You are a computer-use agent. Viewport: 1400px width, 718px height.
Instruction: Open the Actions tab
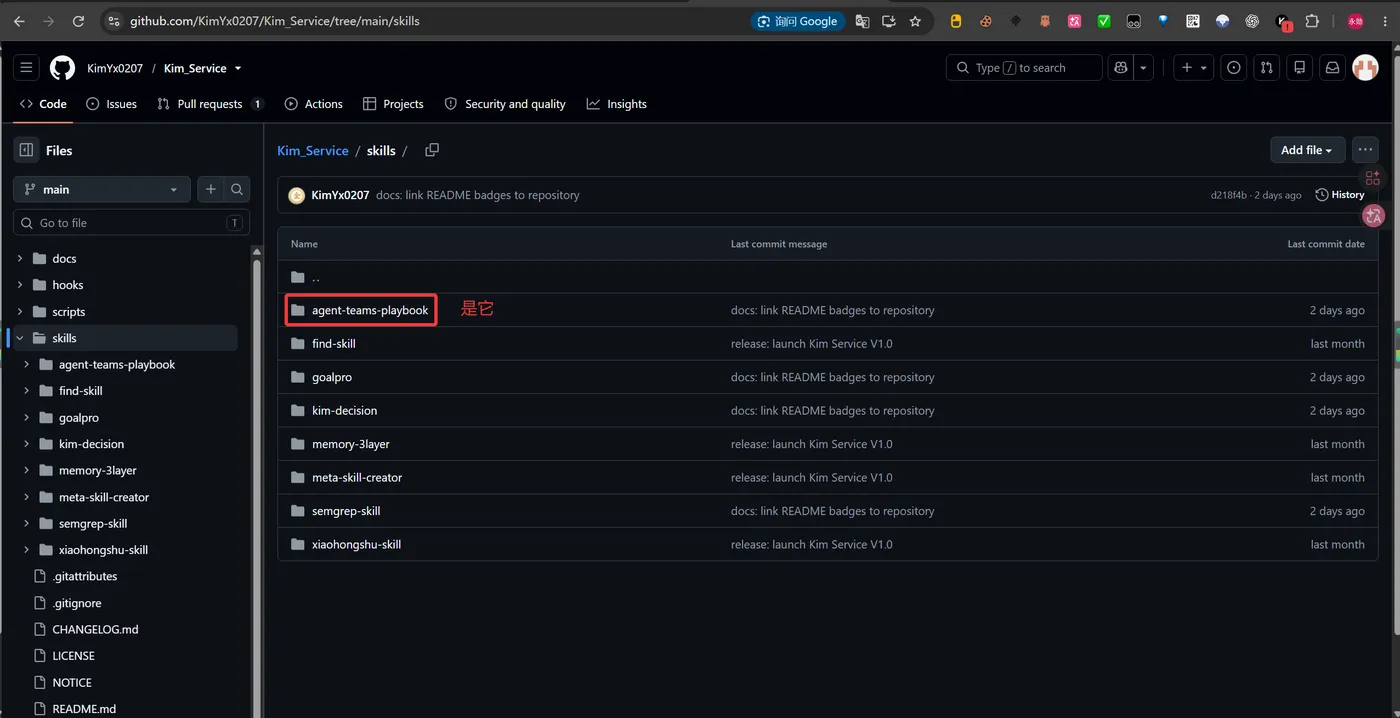click(313, 104)
